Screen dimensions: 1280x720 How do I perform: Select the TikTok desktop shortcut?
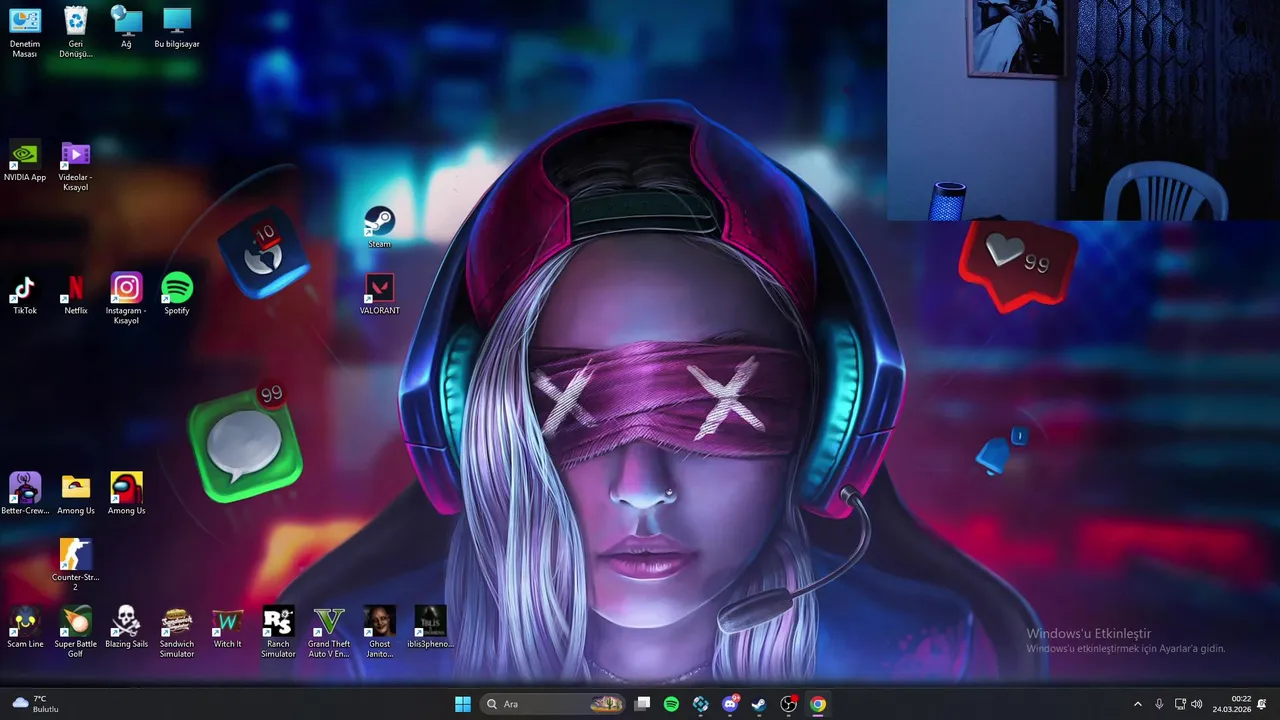(x=25, y=294)
